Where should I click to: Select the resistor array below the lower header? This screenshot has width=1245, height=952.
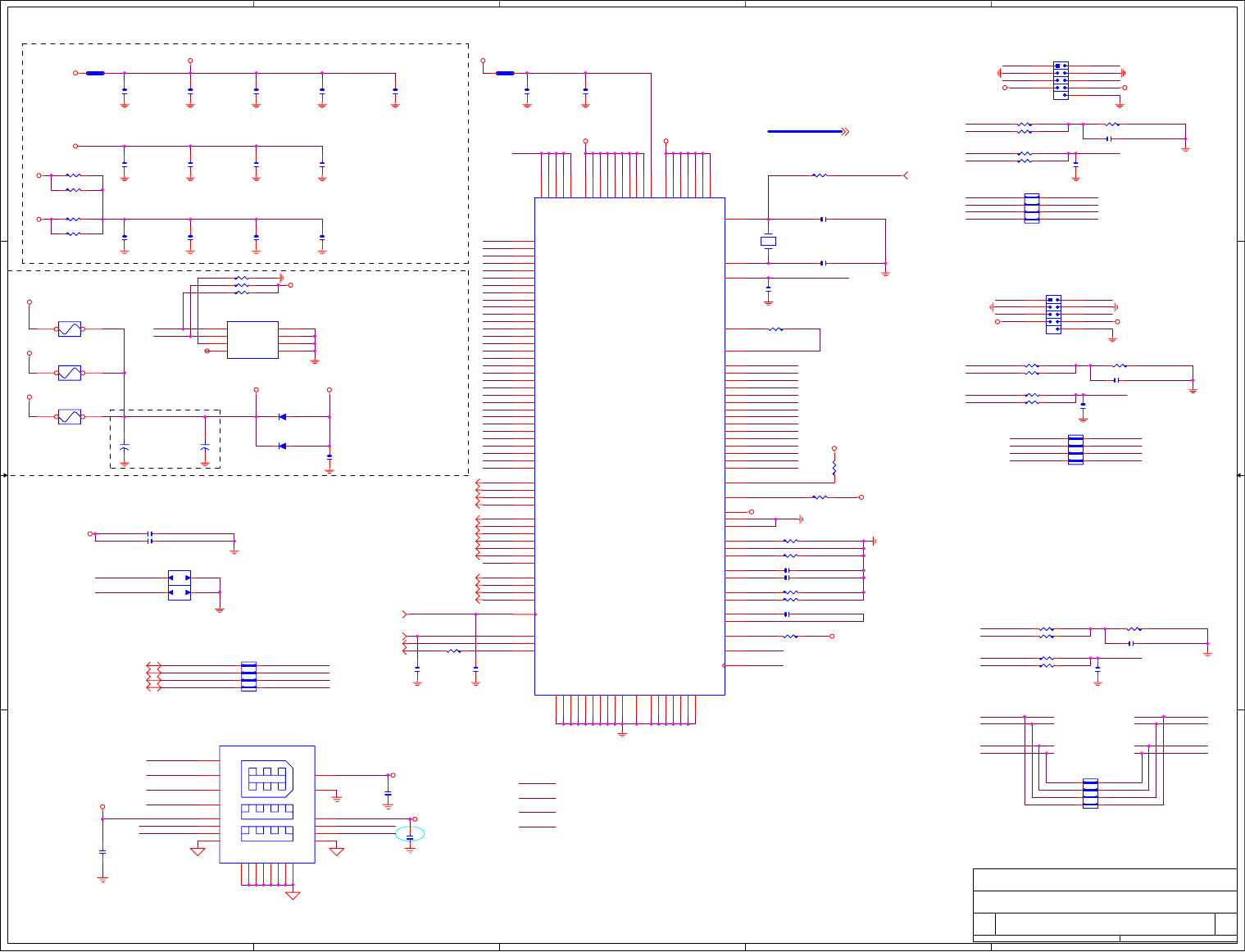(x=1075, y=450)
